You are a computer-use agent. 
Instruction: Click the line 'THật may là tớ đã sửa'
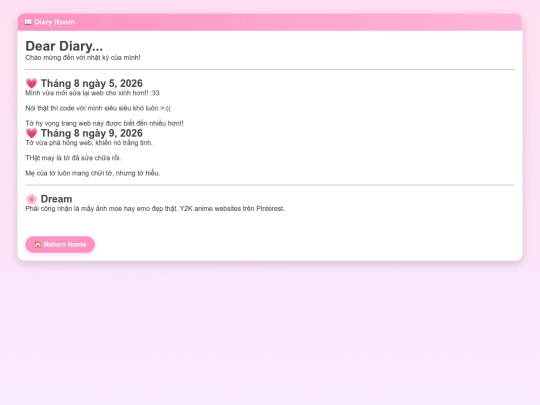(x=73, y=158)
